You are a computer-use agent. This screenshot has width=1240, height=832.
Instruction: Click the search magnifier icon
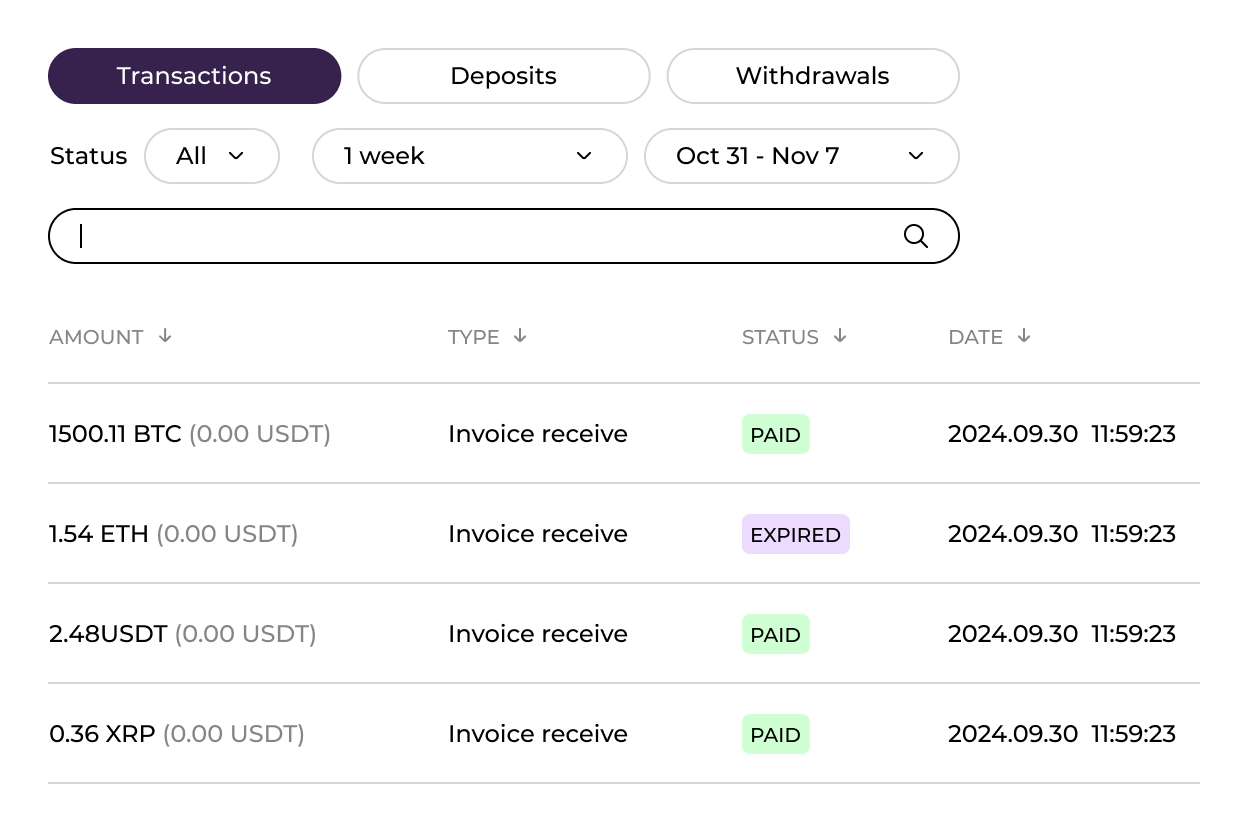(x=915, y=236)
